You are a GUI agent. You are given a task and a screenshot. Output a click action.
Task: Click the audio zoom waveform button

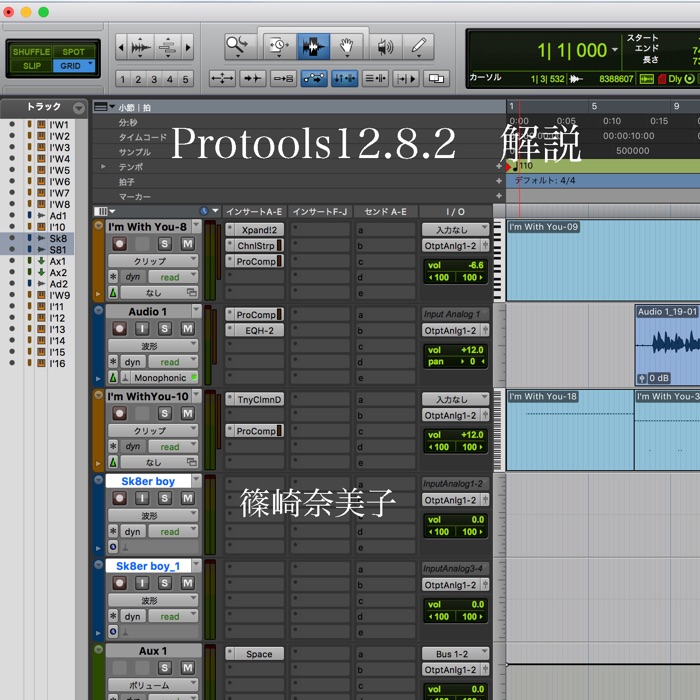coord(141,46)
